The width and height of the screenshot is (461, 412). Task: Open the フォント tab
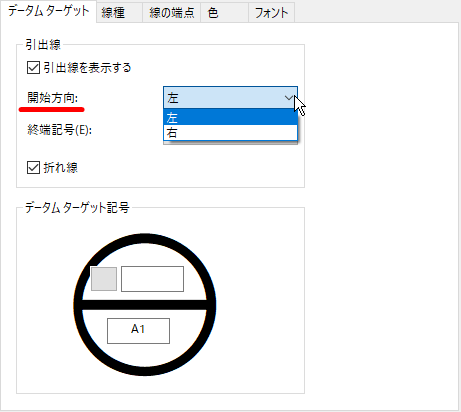point(271,13)
